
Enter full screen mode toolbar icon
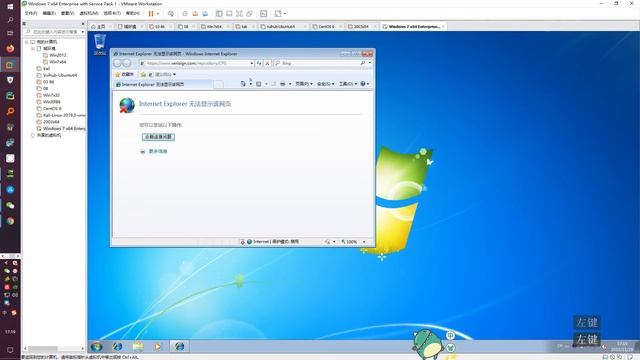pos(239,13)
